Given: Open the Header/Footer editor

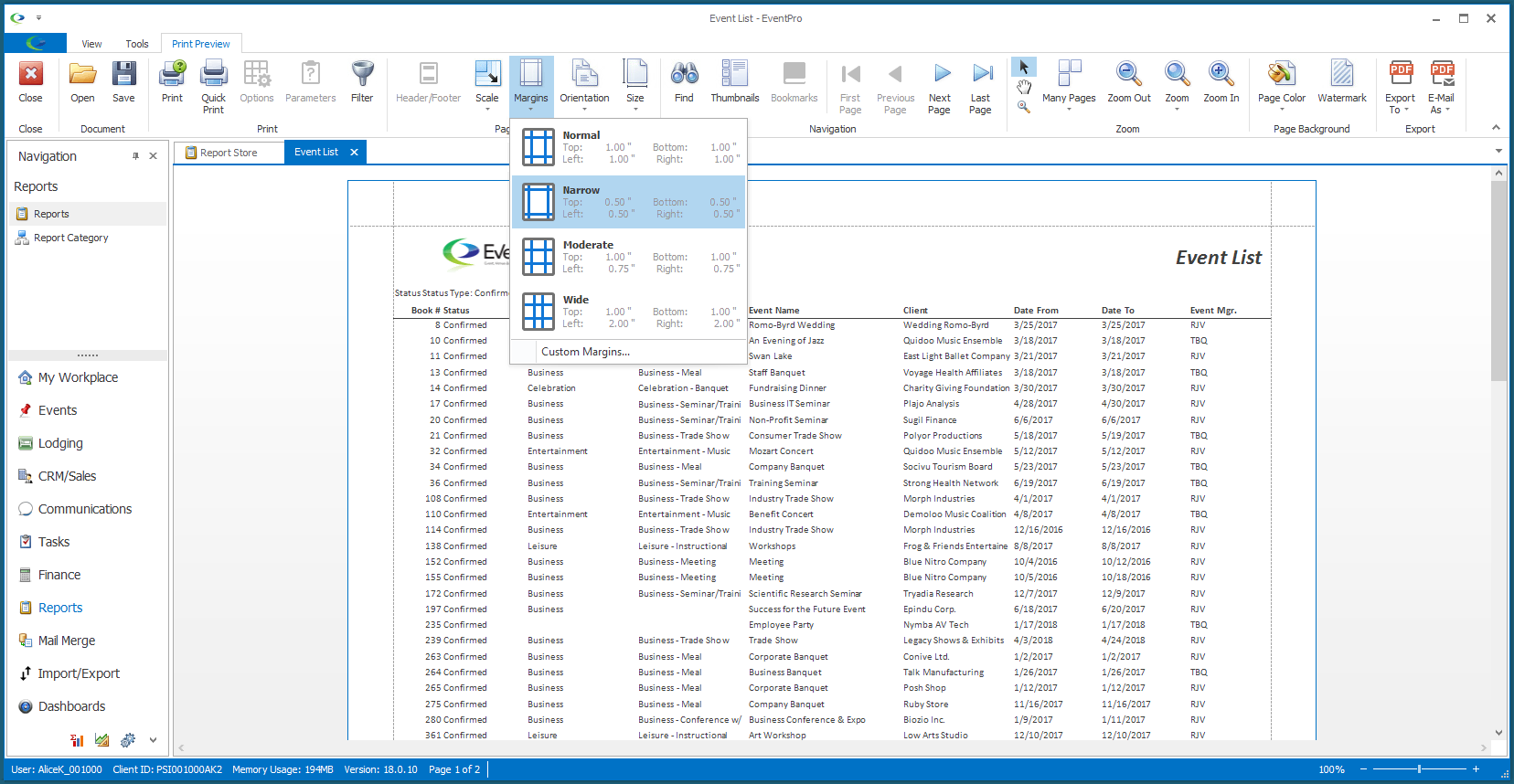Looking at the screenshot, I should (428, 82).
